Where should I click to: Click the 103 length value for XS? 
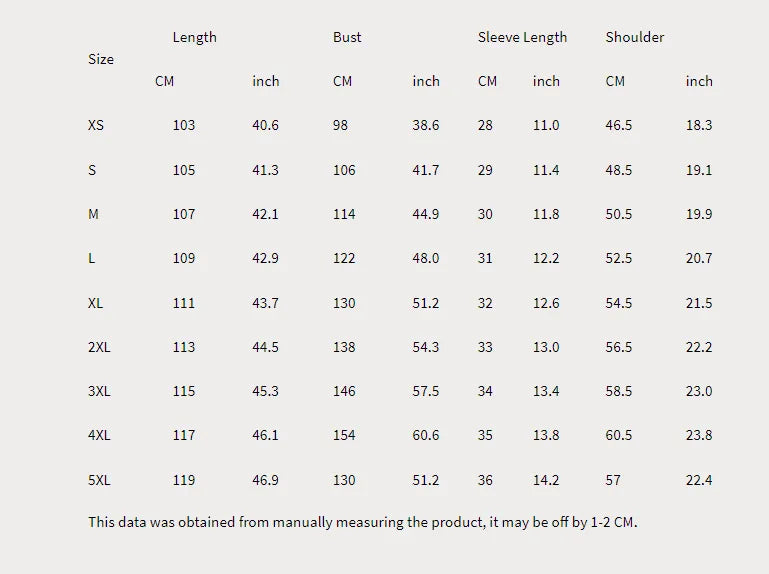click(x=183, y=125)
